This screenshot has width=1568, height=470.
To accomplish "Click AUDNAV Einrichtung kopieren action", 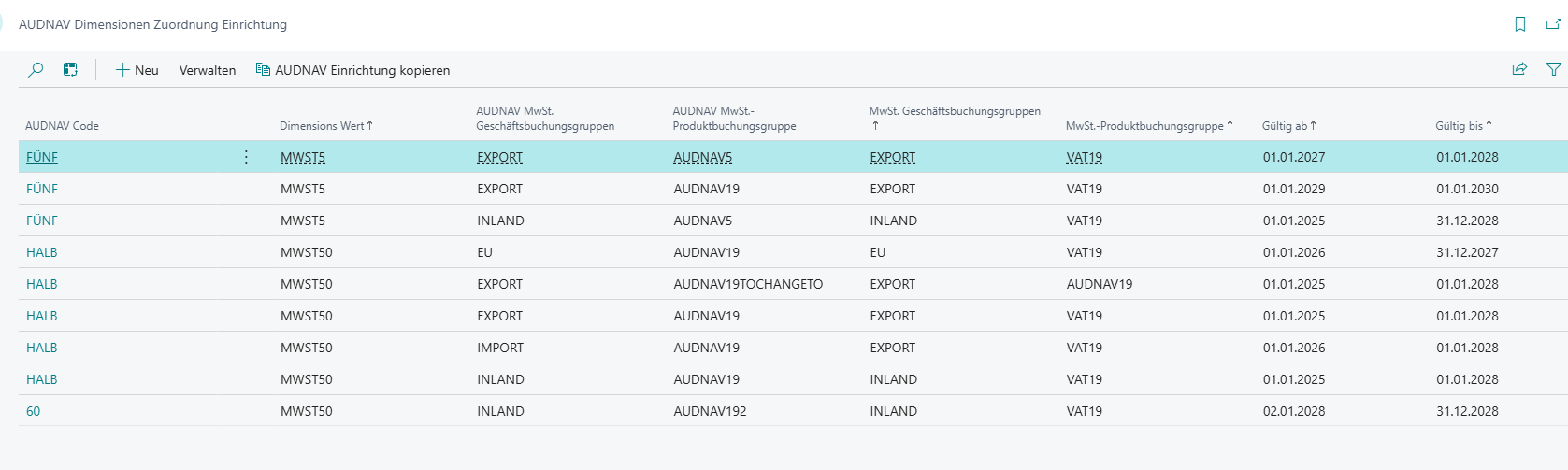I will [x=352, y=70].
